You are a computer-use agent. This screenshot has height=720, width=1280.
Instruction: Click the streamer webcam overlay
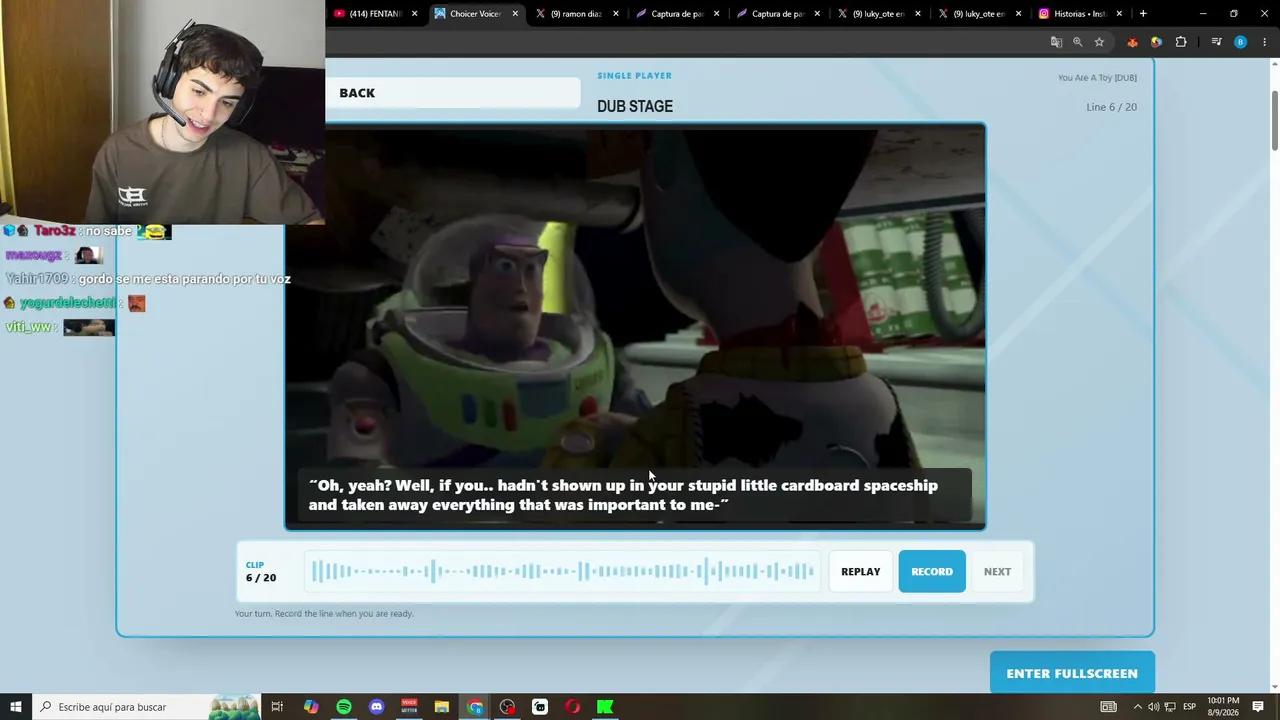162,112
